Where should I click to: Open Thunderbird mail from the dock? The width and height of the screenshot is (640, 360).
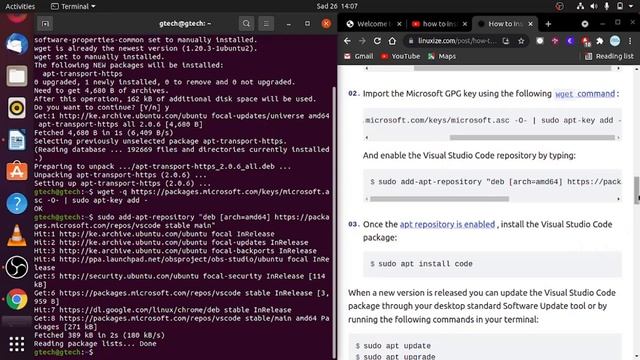(17, 44)
